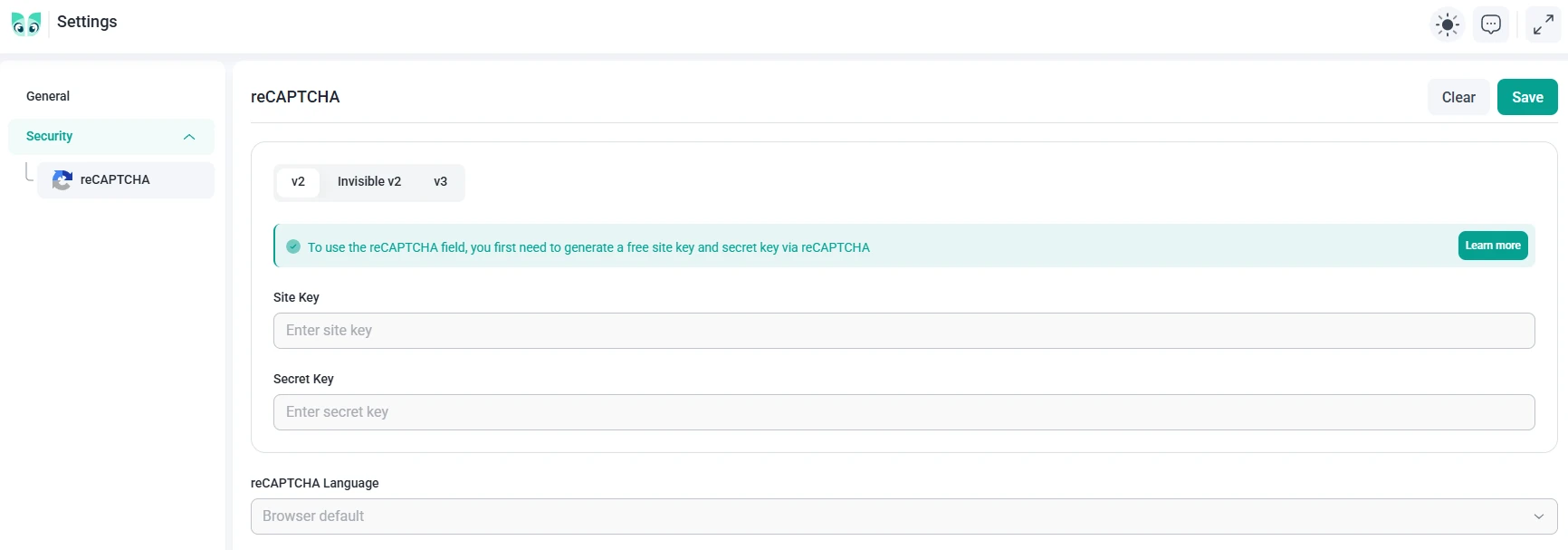Image resolution: width=1568 pixels, height=550 pixels.
Task: Click the dropdown arrow on Browser default
Action: 1539,516
